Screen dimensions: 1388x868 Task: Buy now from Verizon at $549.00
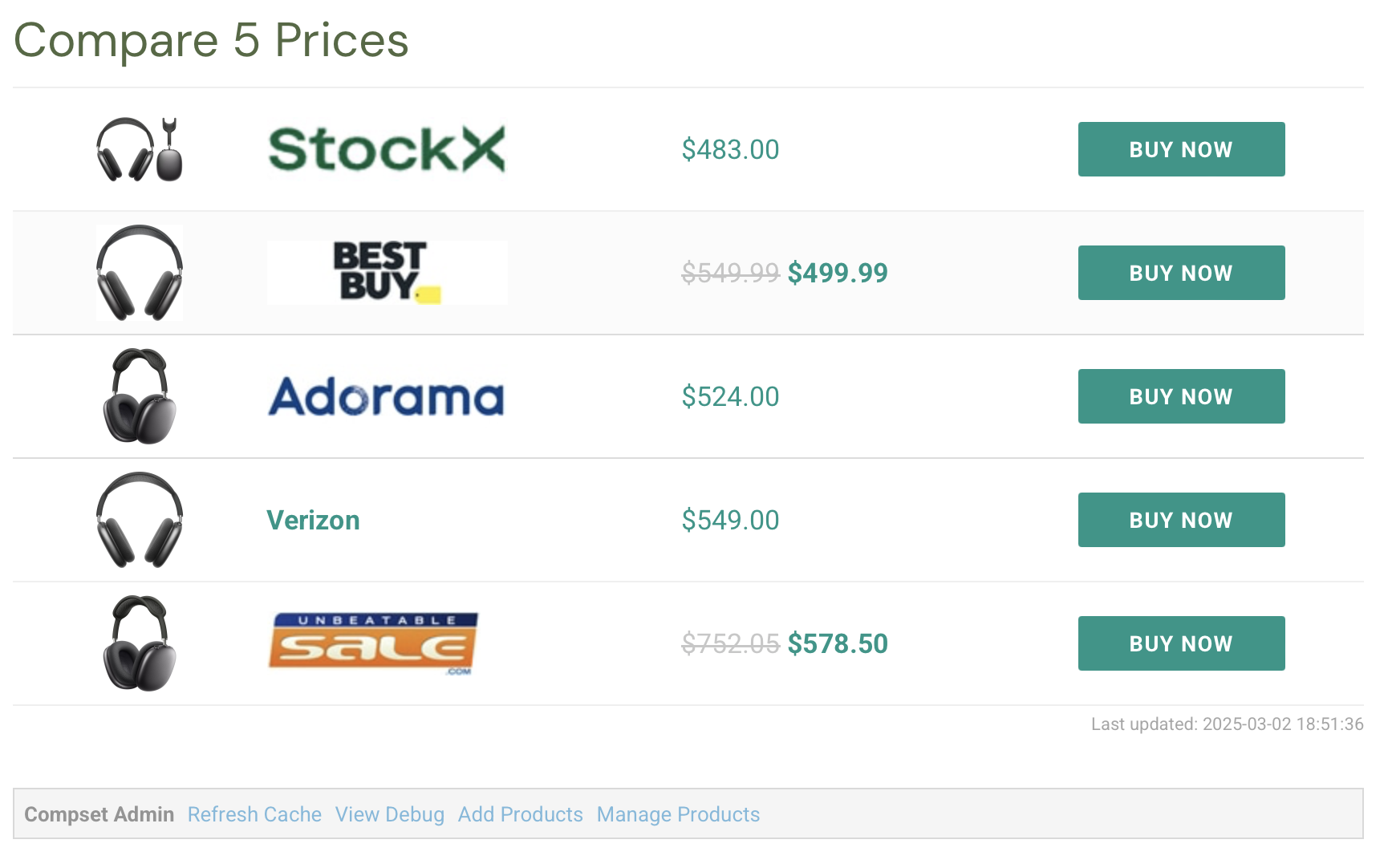click(x=1181, y=520)
